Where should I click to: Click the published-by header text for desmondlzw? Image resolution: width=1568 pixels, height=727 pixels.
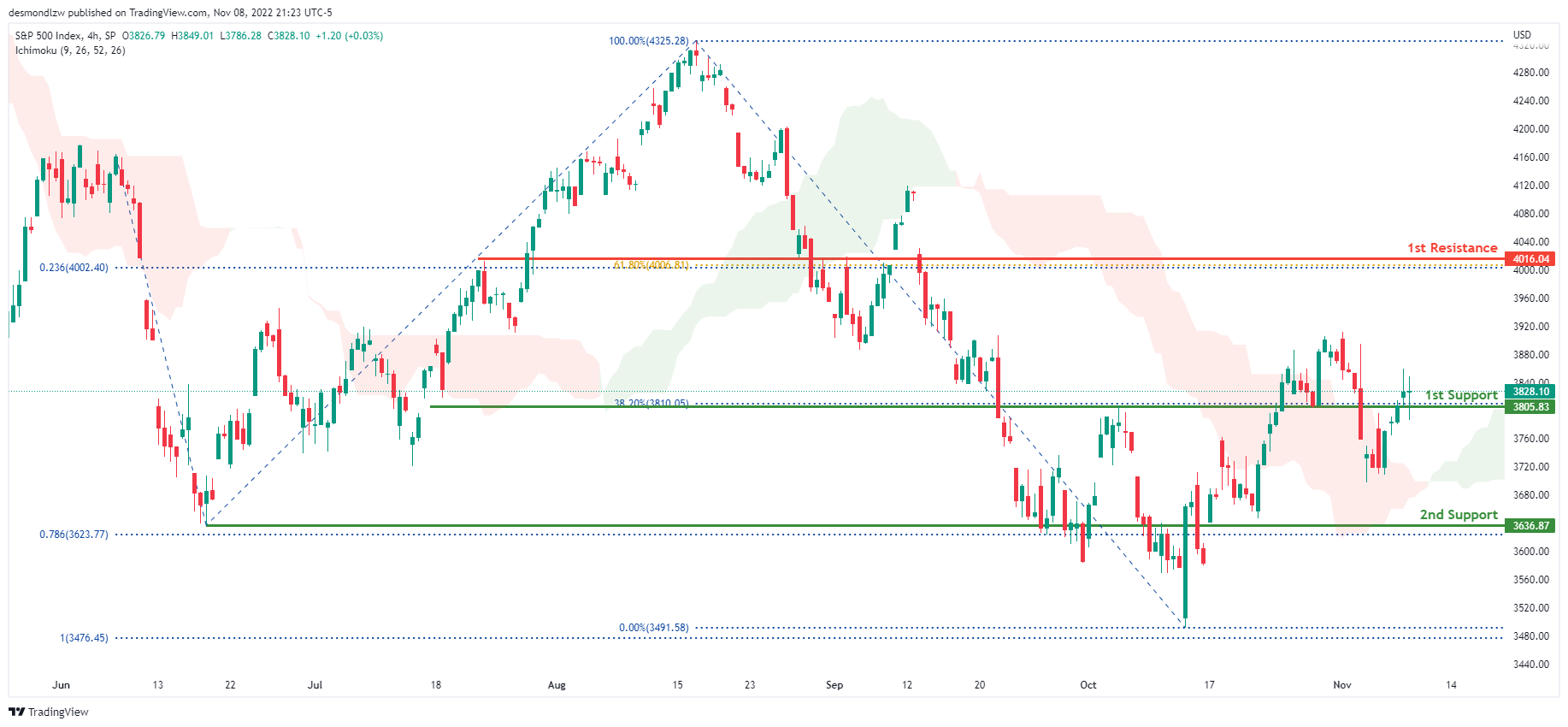pos(170,13)
